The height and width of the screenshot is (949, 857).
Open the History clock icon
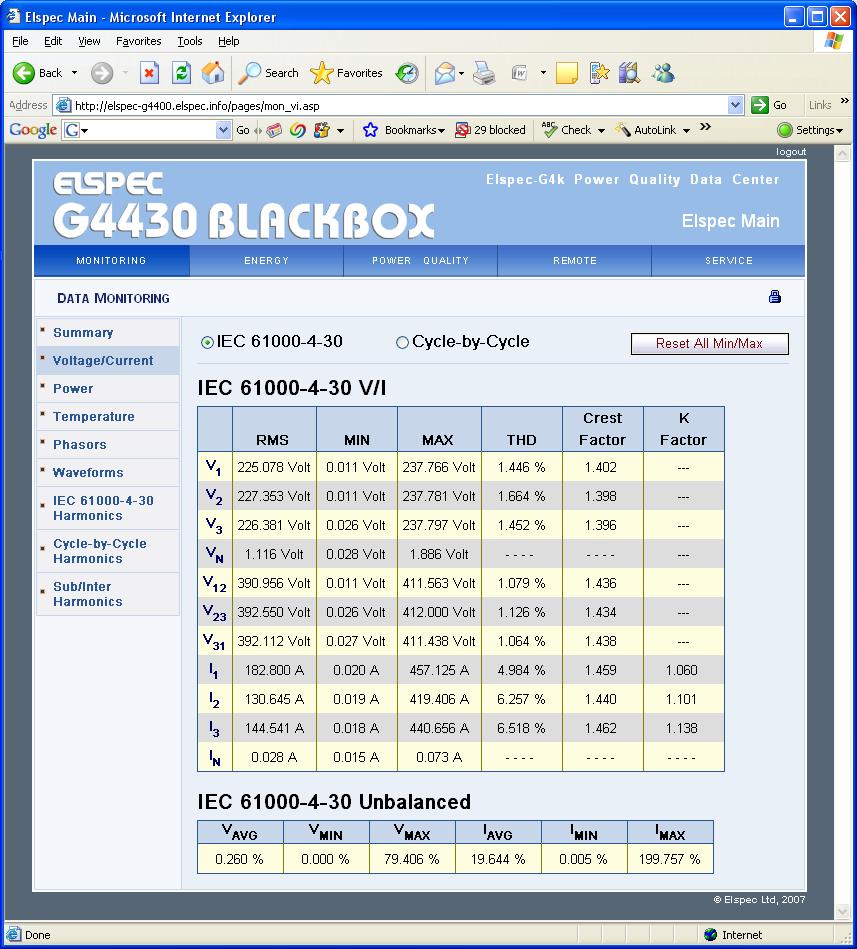(407, 73)
